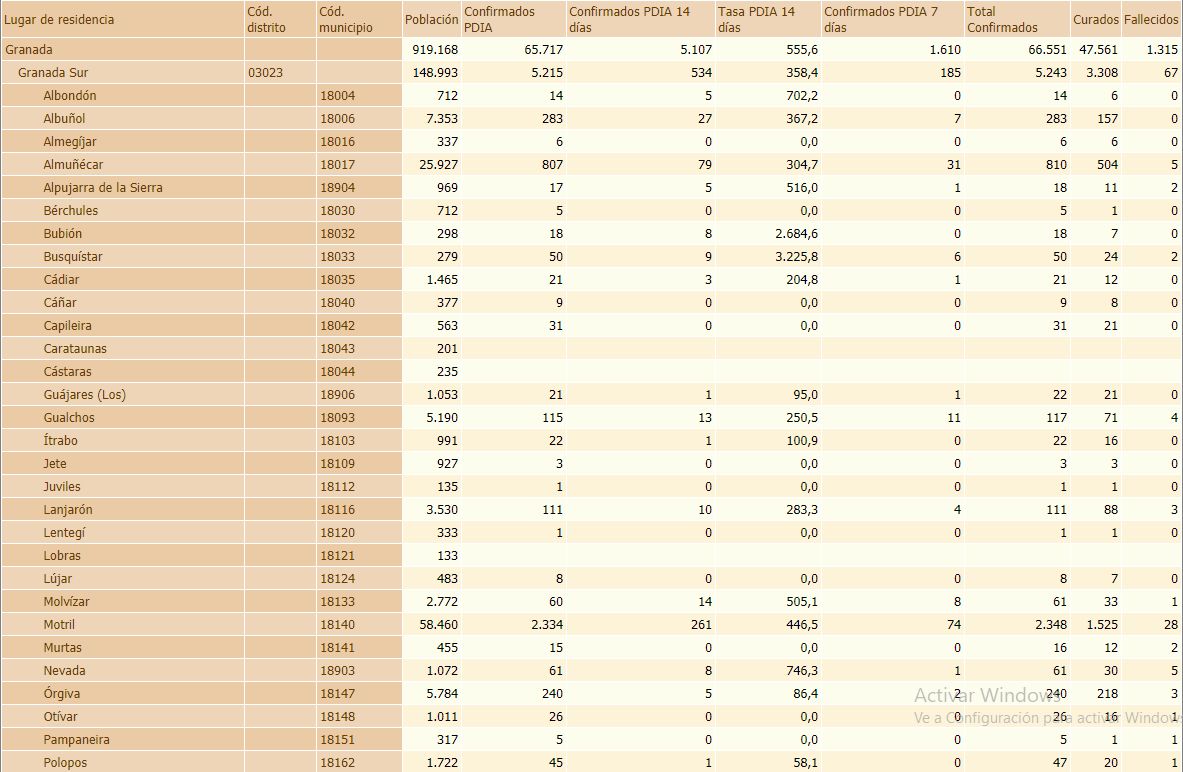The width and height of the screenshot is (1183, 772).
Task: Click Albuñol population value 7.353
Action: (x=441, y=118)
